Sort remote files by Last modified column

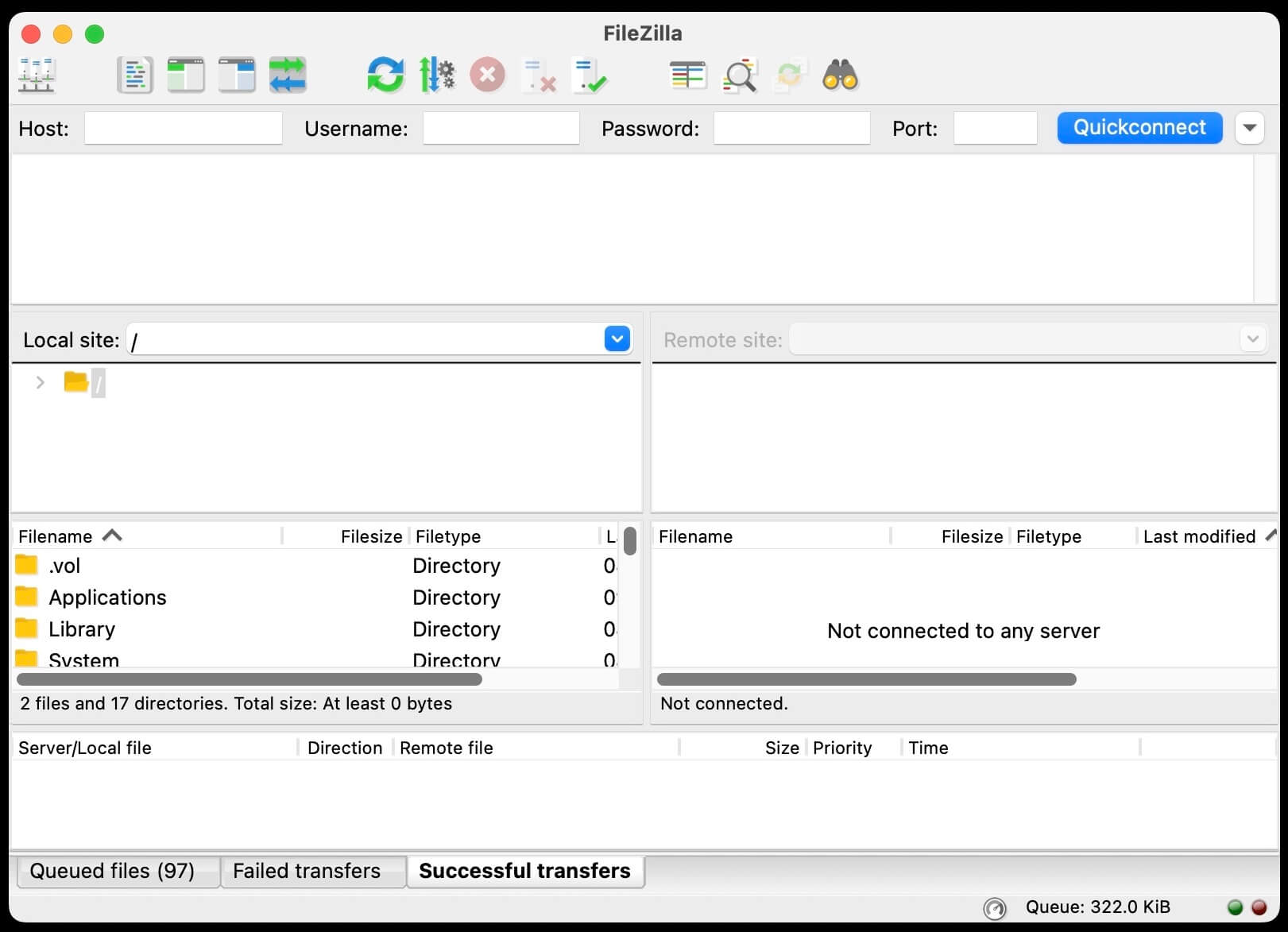1207,536
